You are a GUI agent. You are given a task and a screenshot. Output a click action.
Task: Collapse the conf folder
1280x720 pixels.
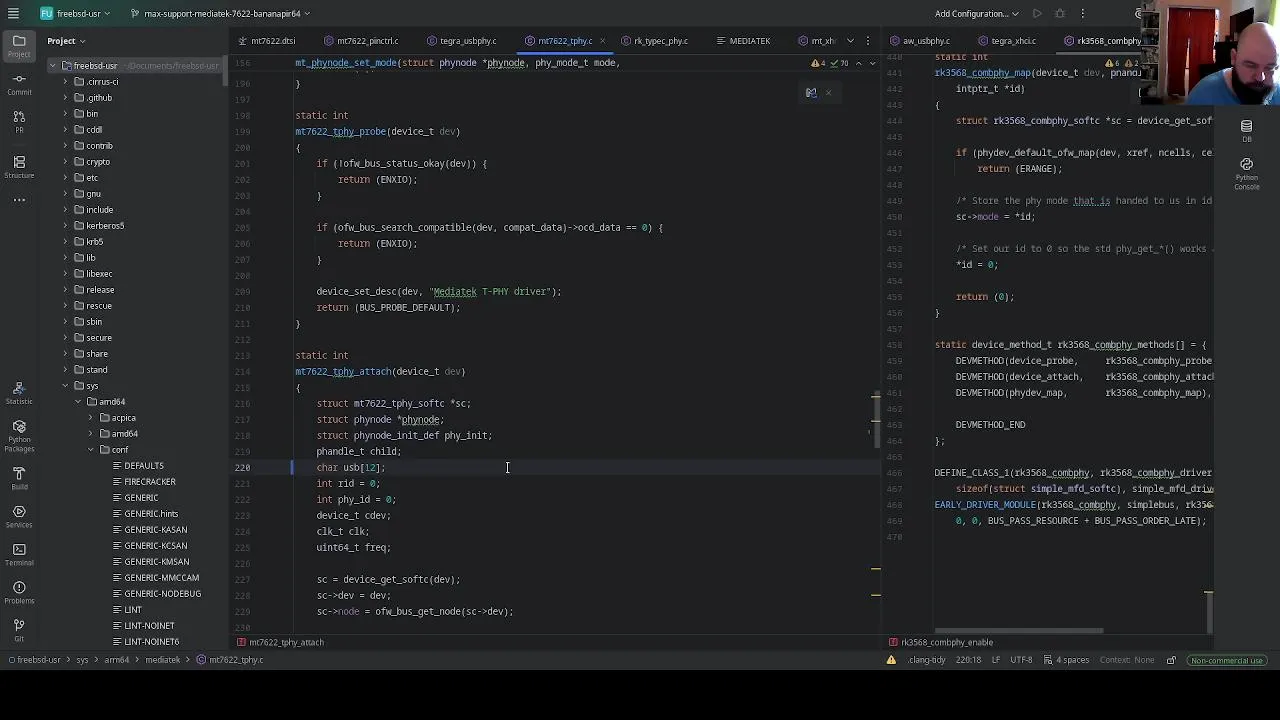[x=91, y=450]
